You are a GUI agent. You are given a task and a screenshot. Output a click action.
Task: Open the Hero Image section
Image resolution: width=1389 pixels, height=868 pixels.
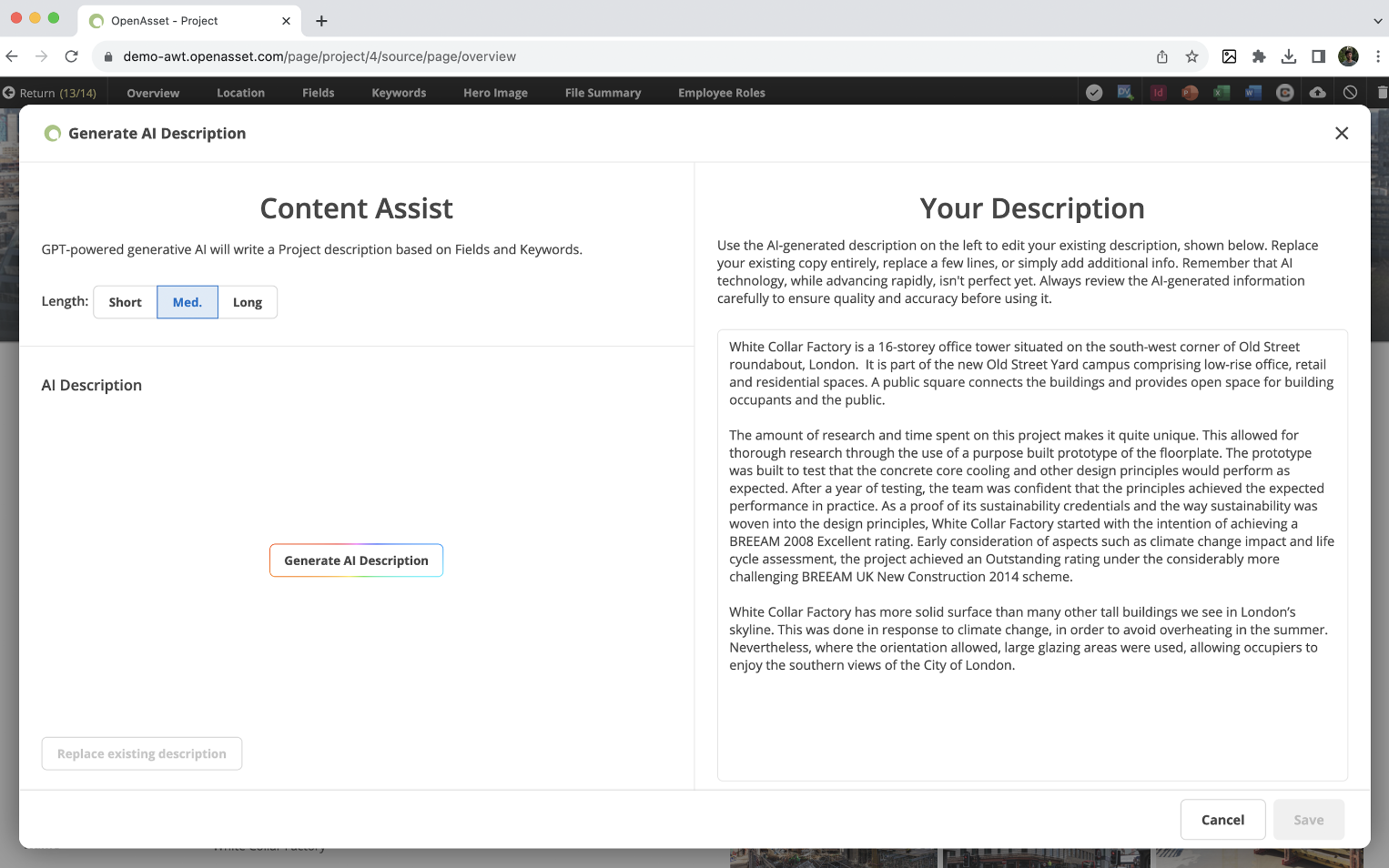494,92
